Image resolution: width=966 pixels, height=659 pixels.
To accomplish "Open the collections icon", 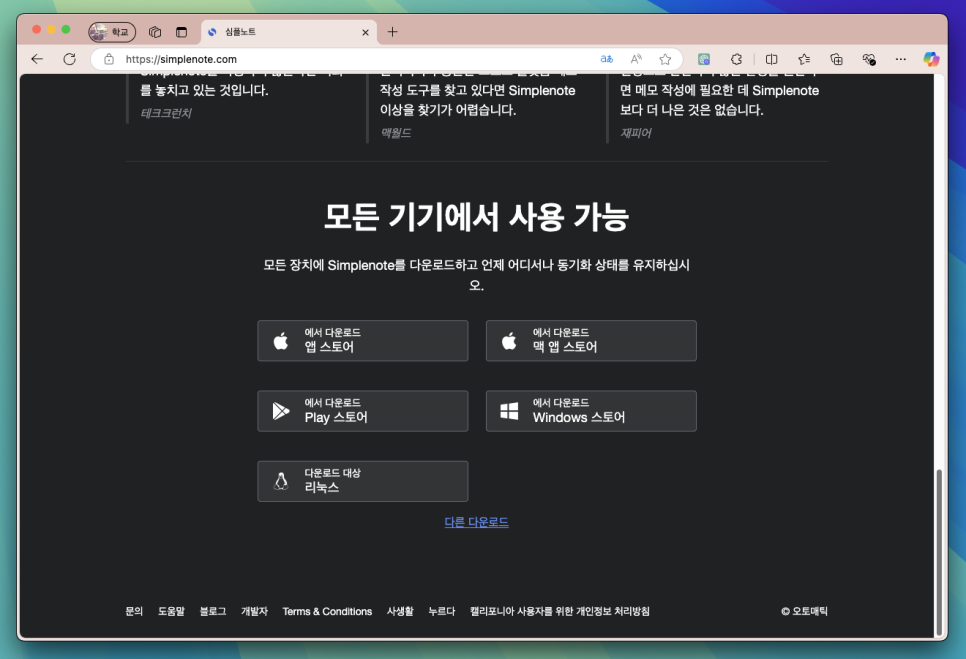I will (836, 59).
